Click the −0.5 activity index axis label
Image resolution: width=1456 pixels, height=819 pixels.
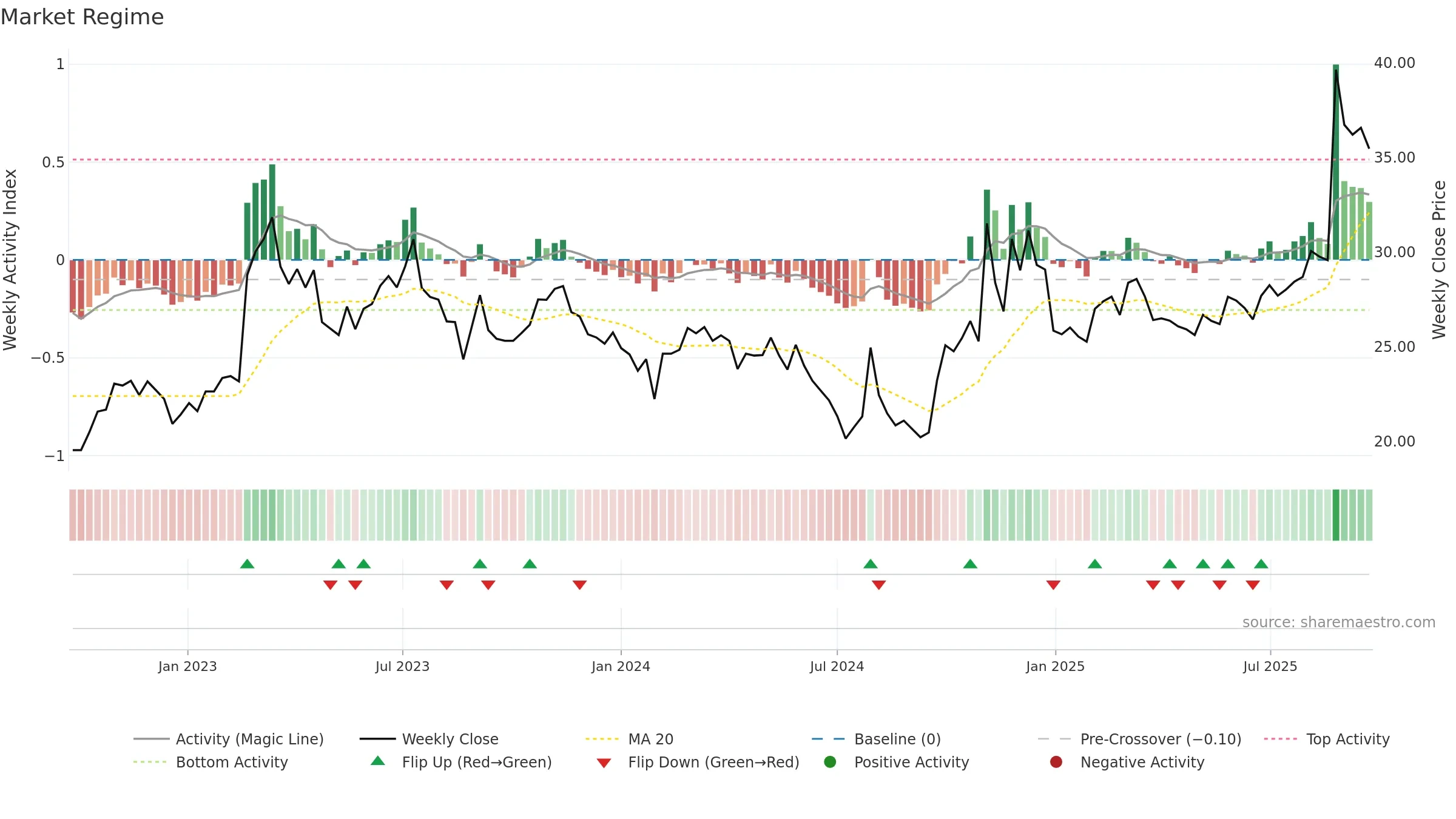(x=48, y=358)
